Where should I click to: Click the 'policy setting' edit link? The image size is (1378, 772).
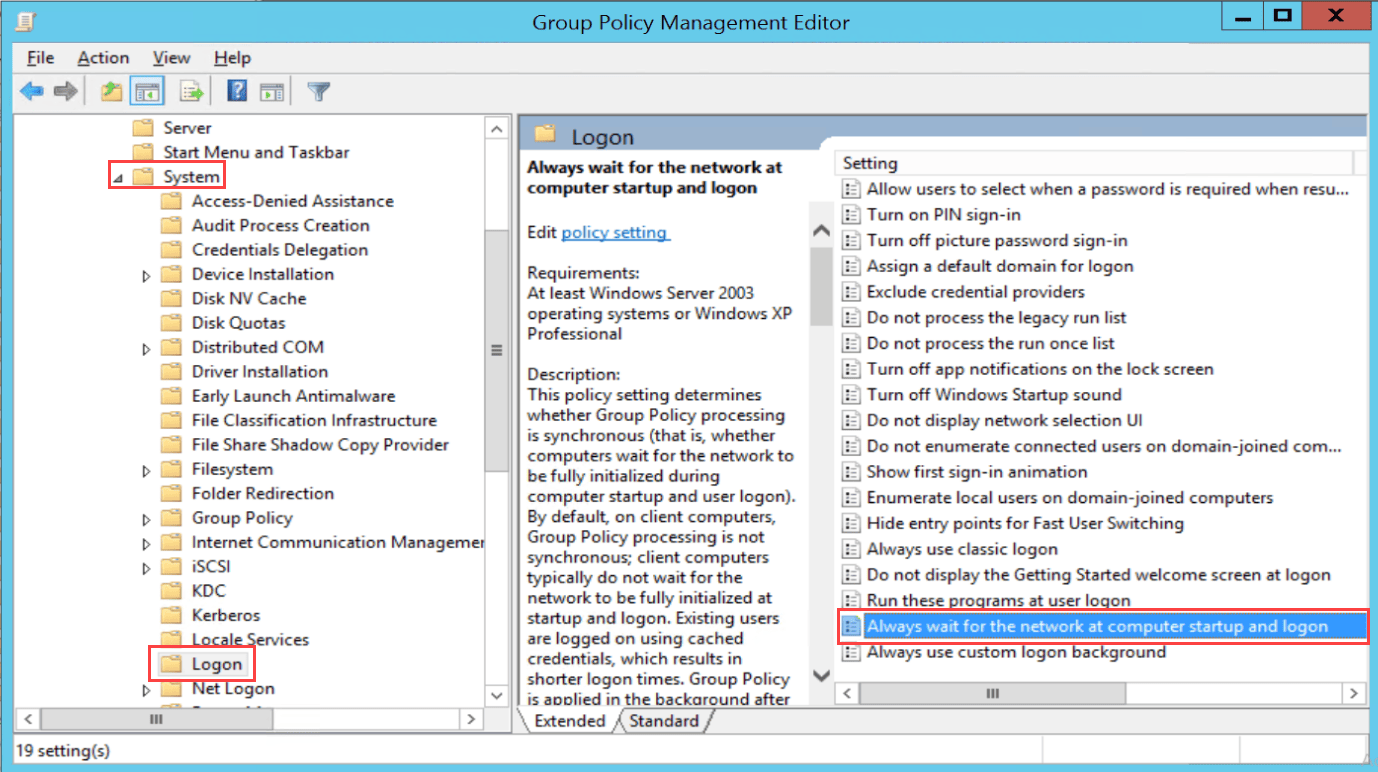[615, 232]
